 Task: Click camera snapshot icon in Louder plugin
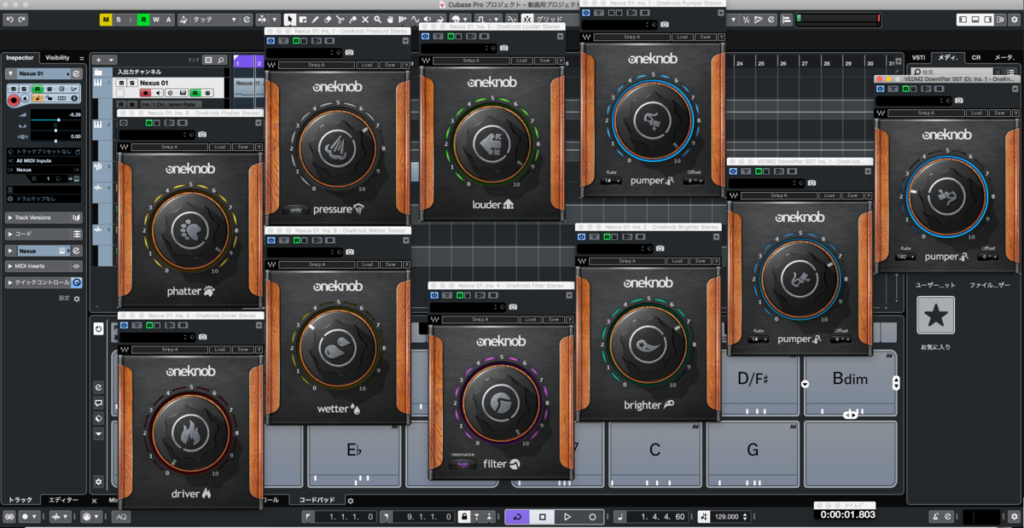point(504,48)
